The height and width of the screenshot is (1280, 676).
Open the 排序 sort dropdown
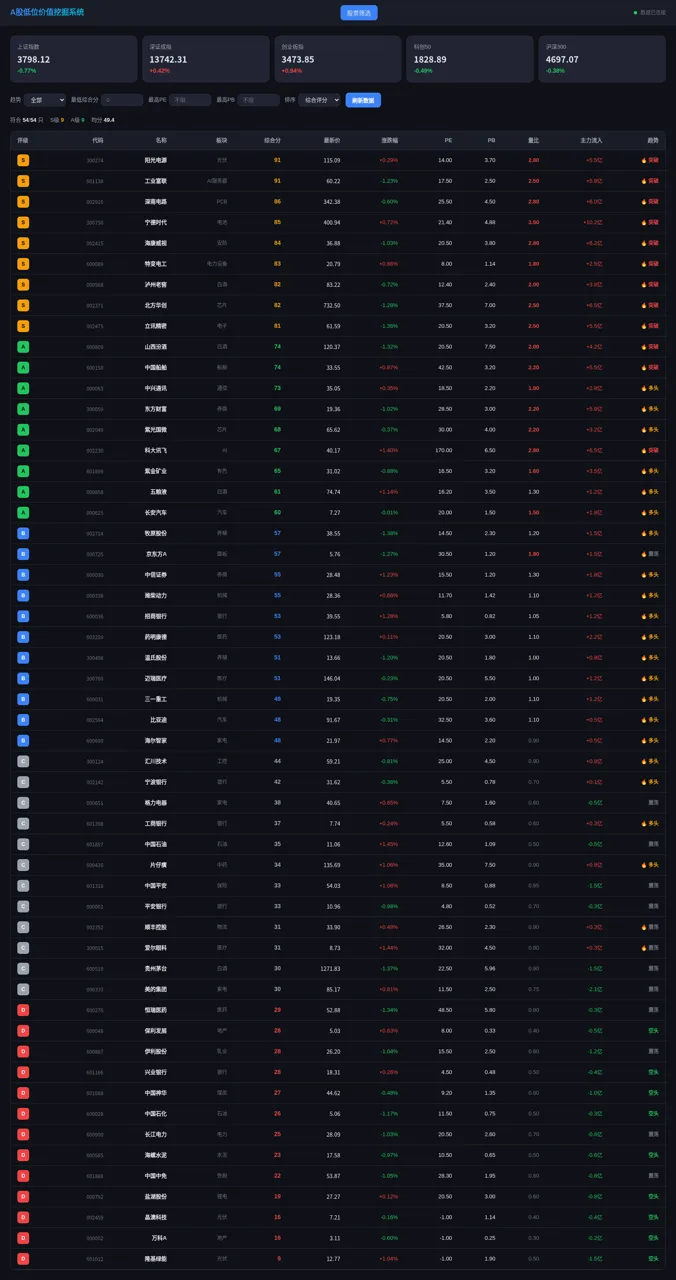coord(319,100)
